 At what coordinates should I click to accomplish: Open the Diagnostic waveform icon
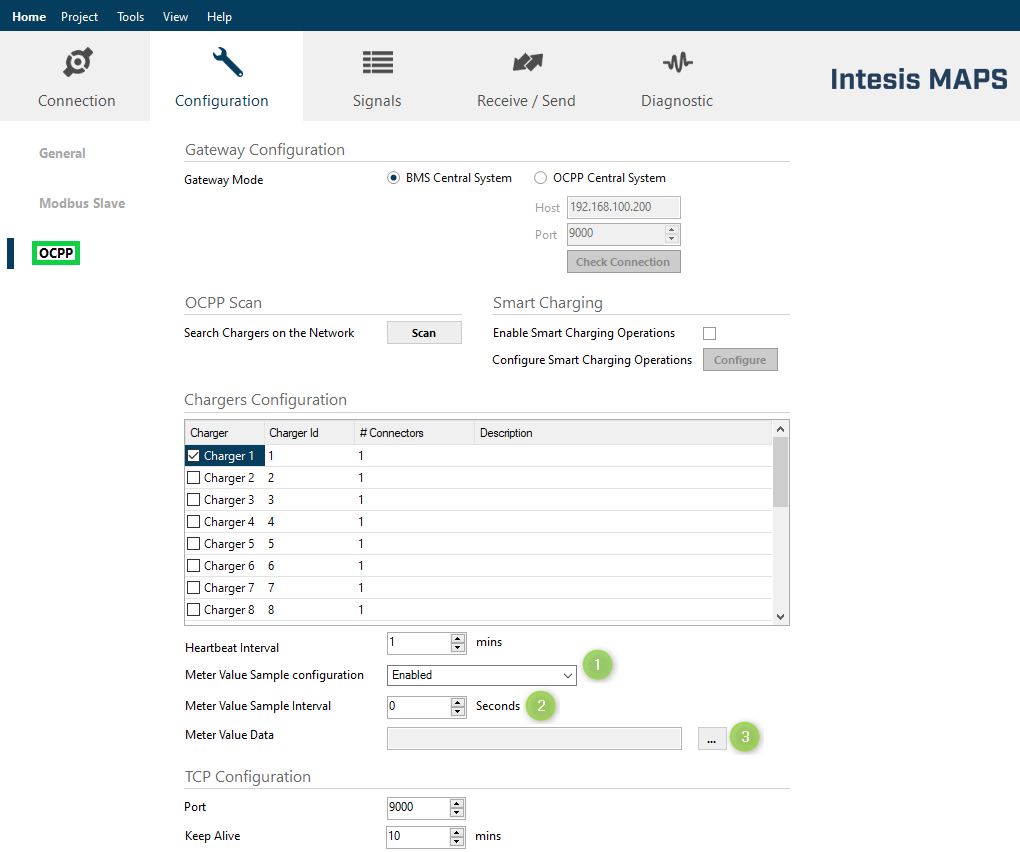[x=677, y=62]
